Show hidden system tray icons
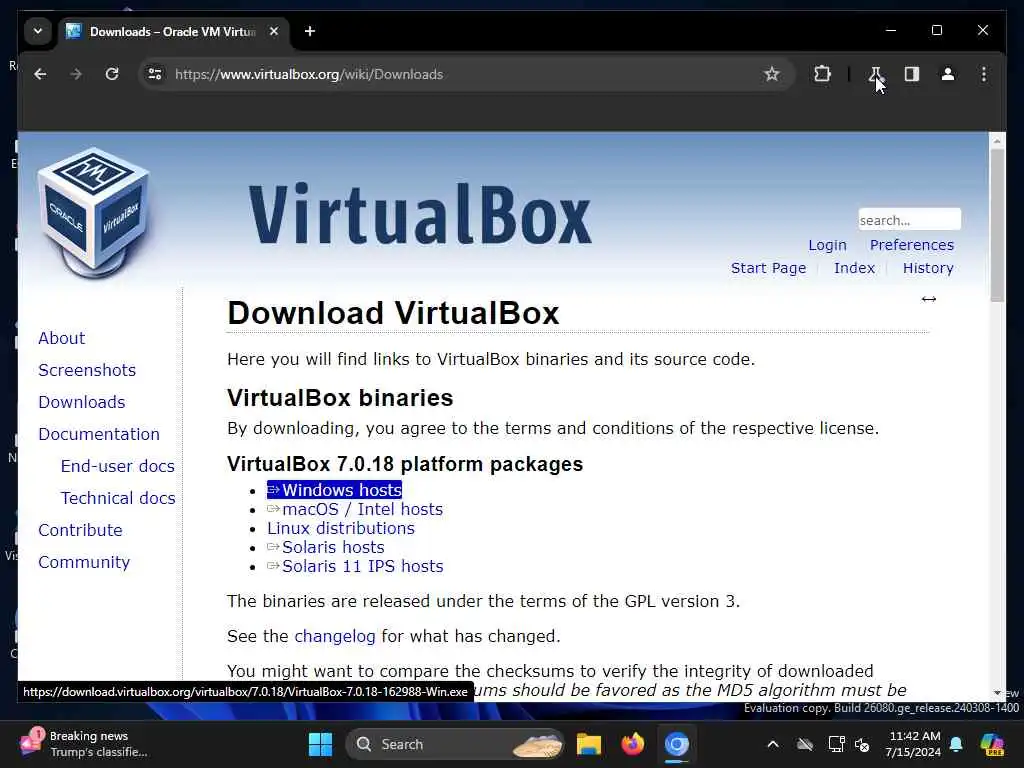Viewport: 1024px width, 768px height. (x=773, y=744)
